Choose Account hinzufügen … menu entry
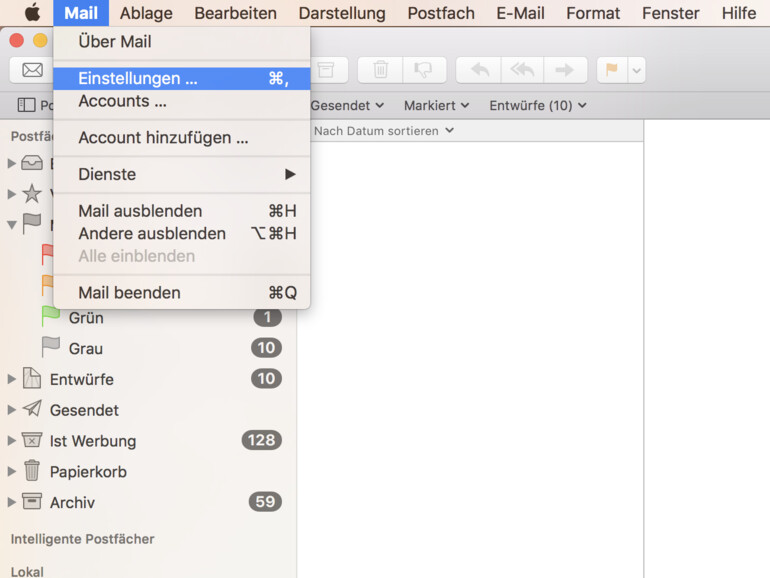This screenshot has height=578, width=770. (182, 138)
